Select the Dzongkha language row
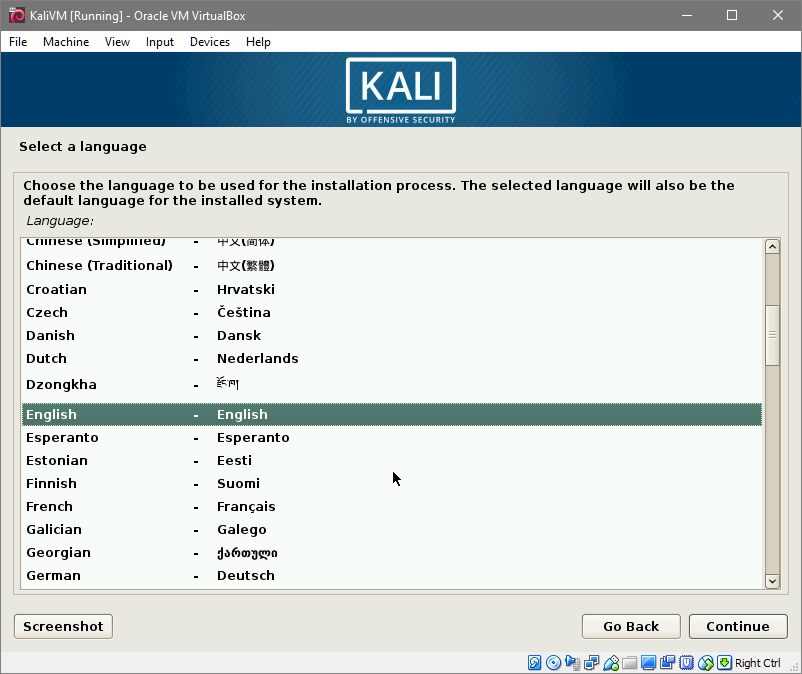802x674 pixels. (392, 385)
